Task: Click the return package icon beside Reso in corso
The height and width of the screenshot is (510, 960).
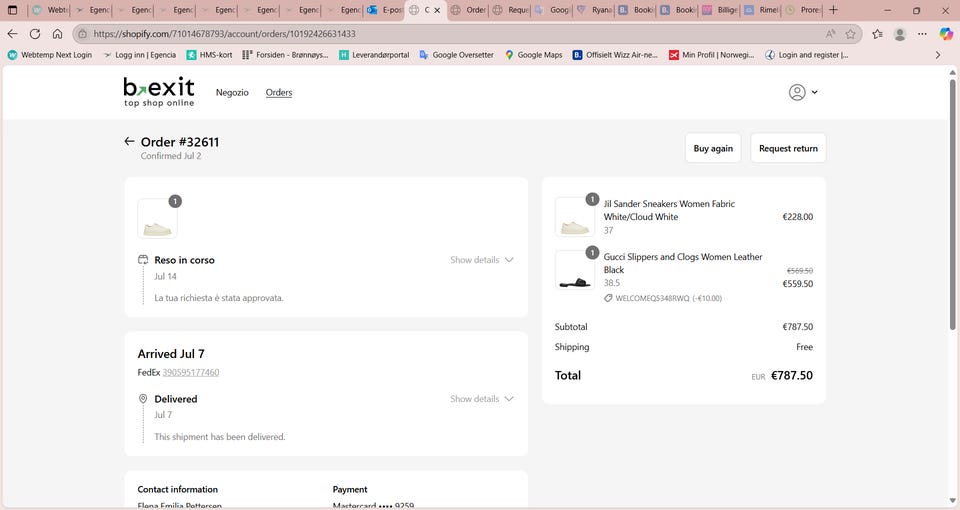Action: pyautogui.click(x=143, y=260)
